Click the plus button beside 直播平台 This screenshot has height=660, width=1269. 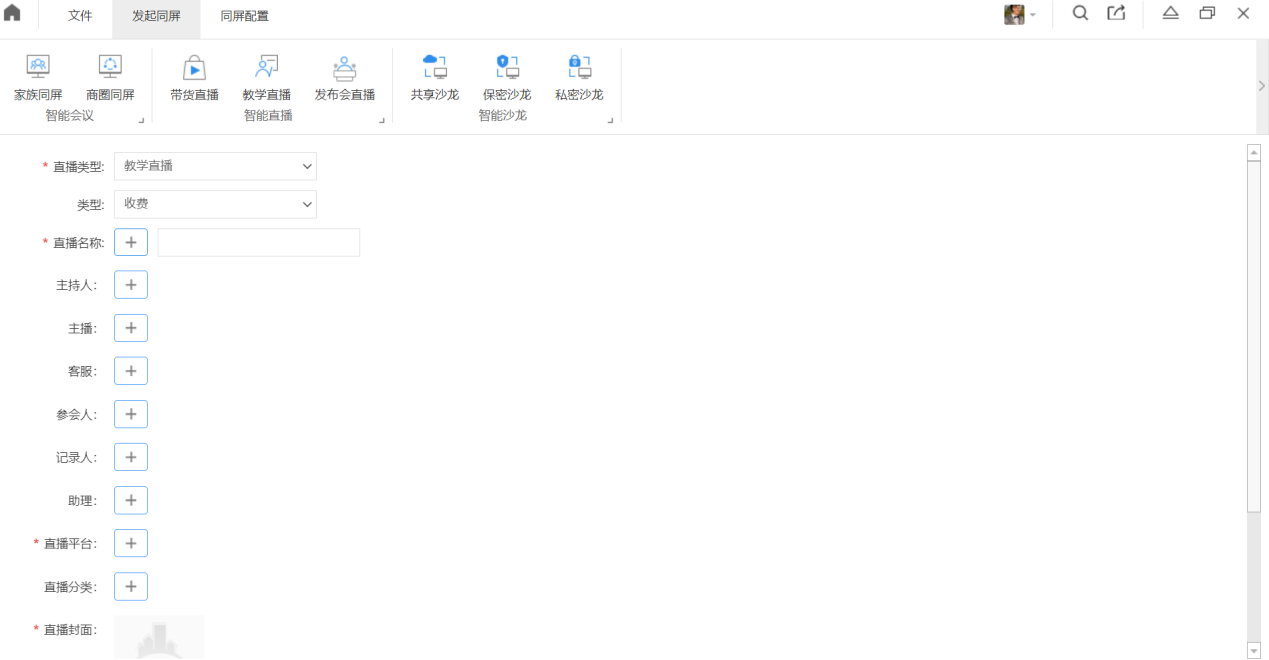131,543
